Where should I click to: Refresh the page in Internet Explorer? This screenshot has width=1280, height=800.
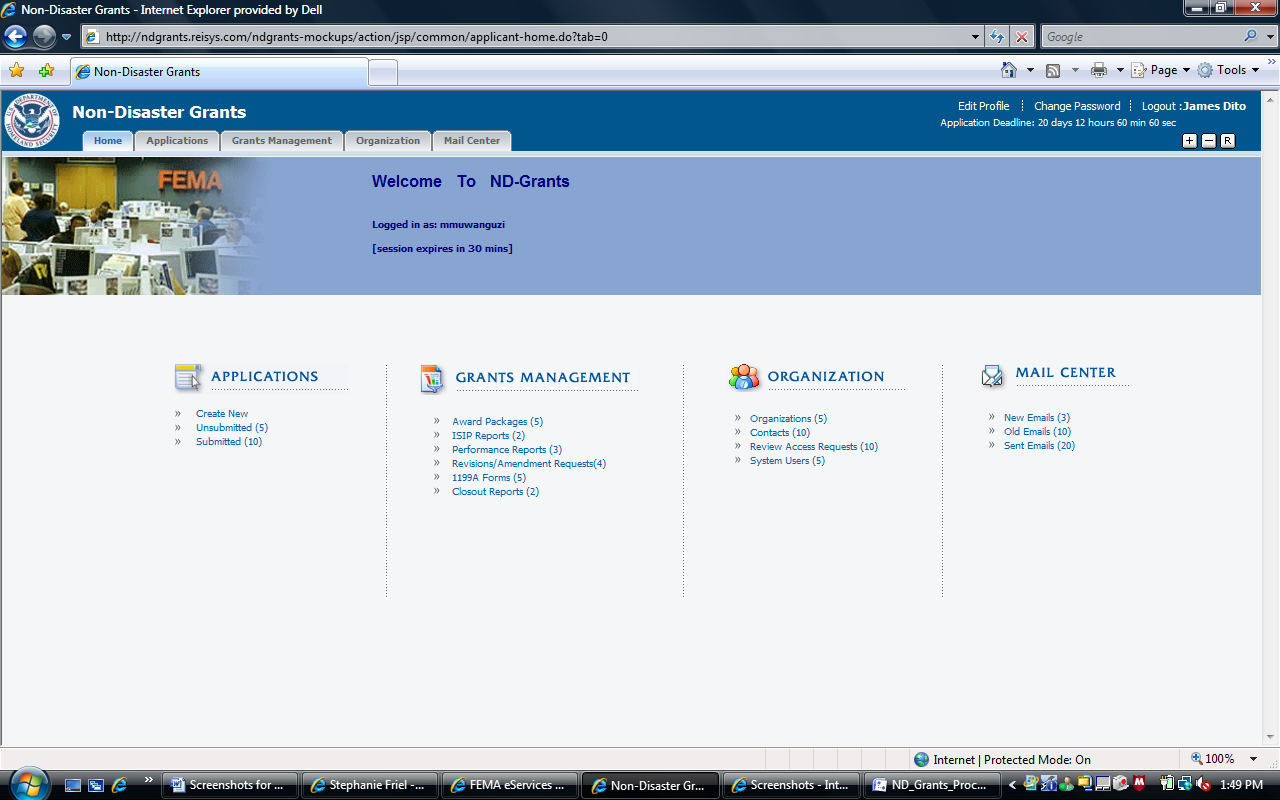[997, 37]
